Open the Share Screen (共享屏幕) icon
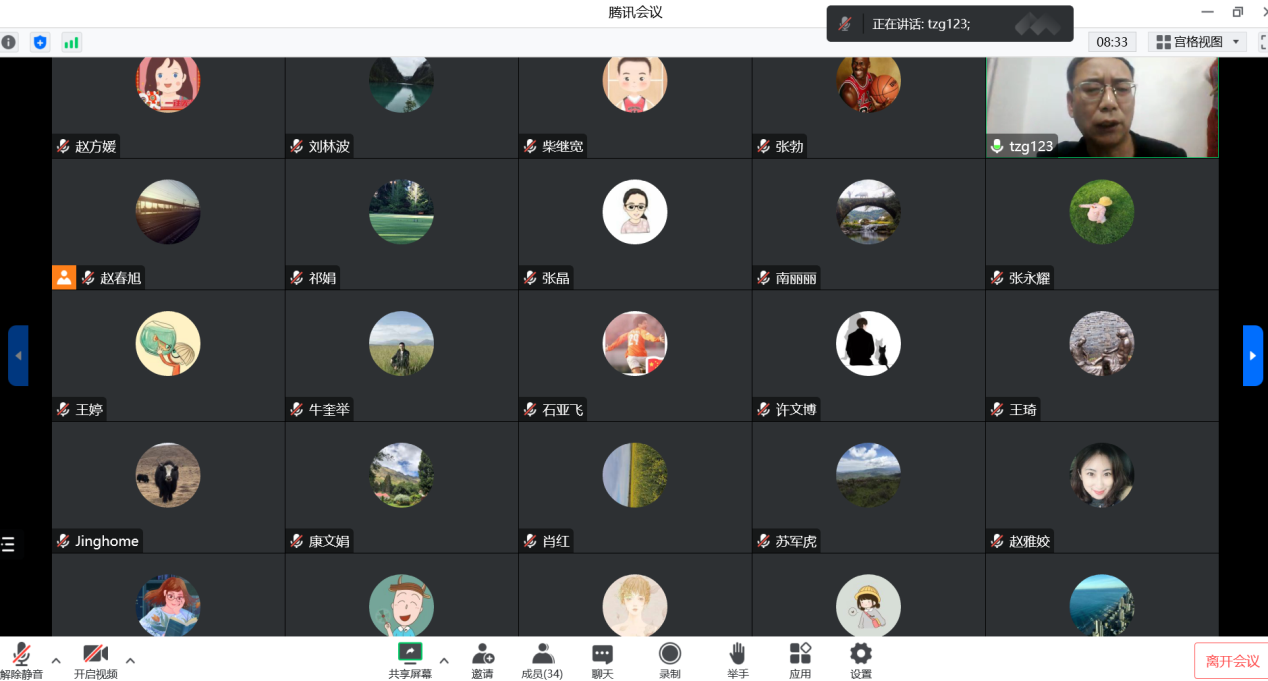The width and height of the screenshot is (1268, 681). (x=410, y=653)
